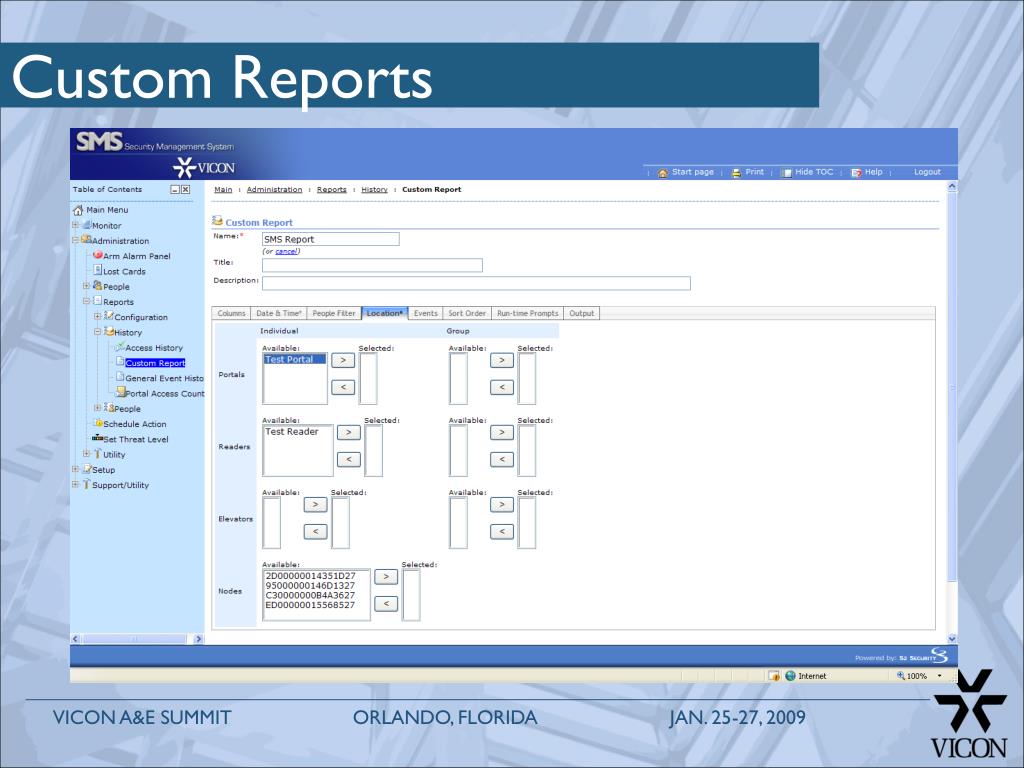Click the General Event History page icon

(120, 377)
